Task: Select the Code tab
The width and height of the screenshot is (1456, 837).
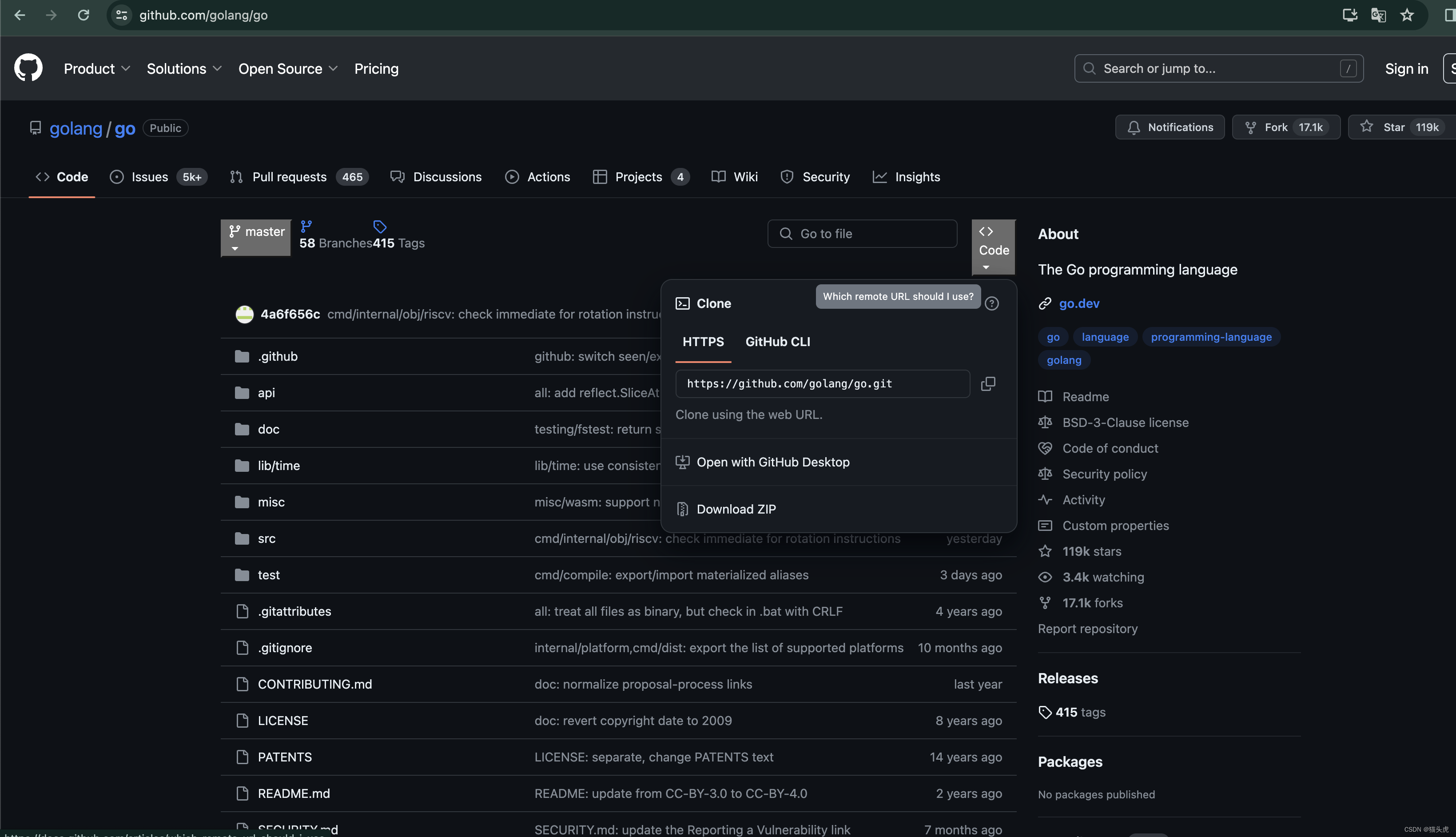Action: pyautogui.click(x=62, y=177)
